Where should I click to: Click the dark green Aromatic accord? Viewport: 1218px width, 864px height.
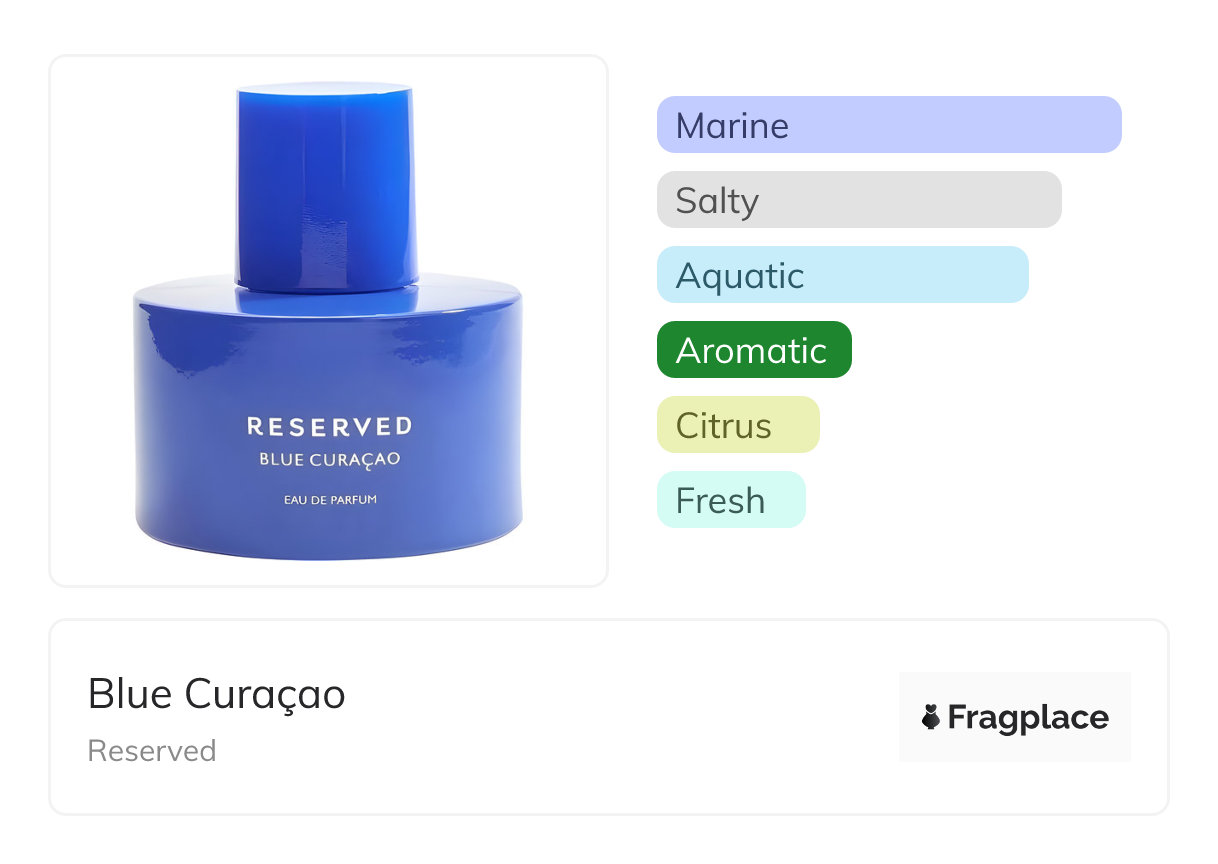[754, 350]
